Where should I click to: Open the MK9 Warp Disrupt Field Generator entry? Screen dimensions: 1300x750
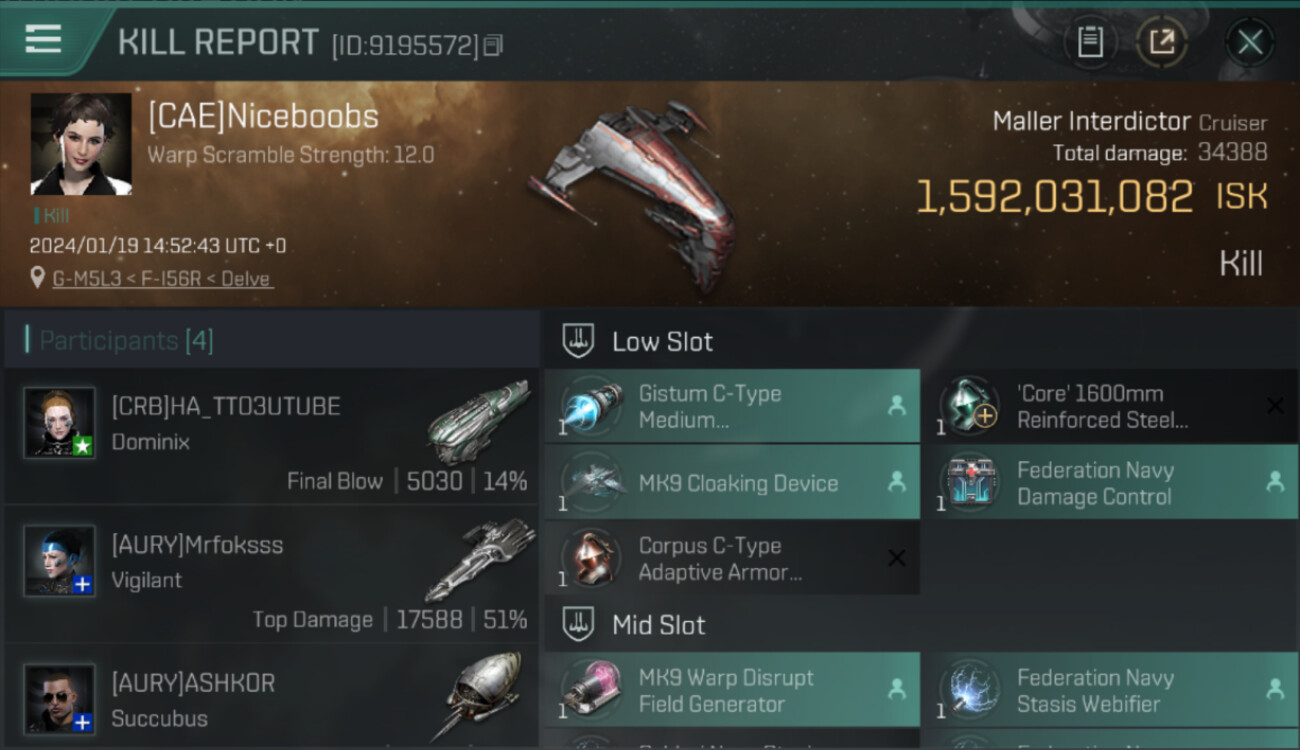click(x=732, y=690)
